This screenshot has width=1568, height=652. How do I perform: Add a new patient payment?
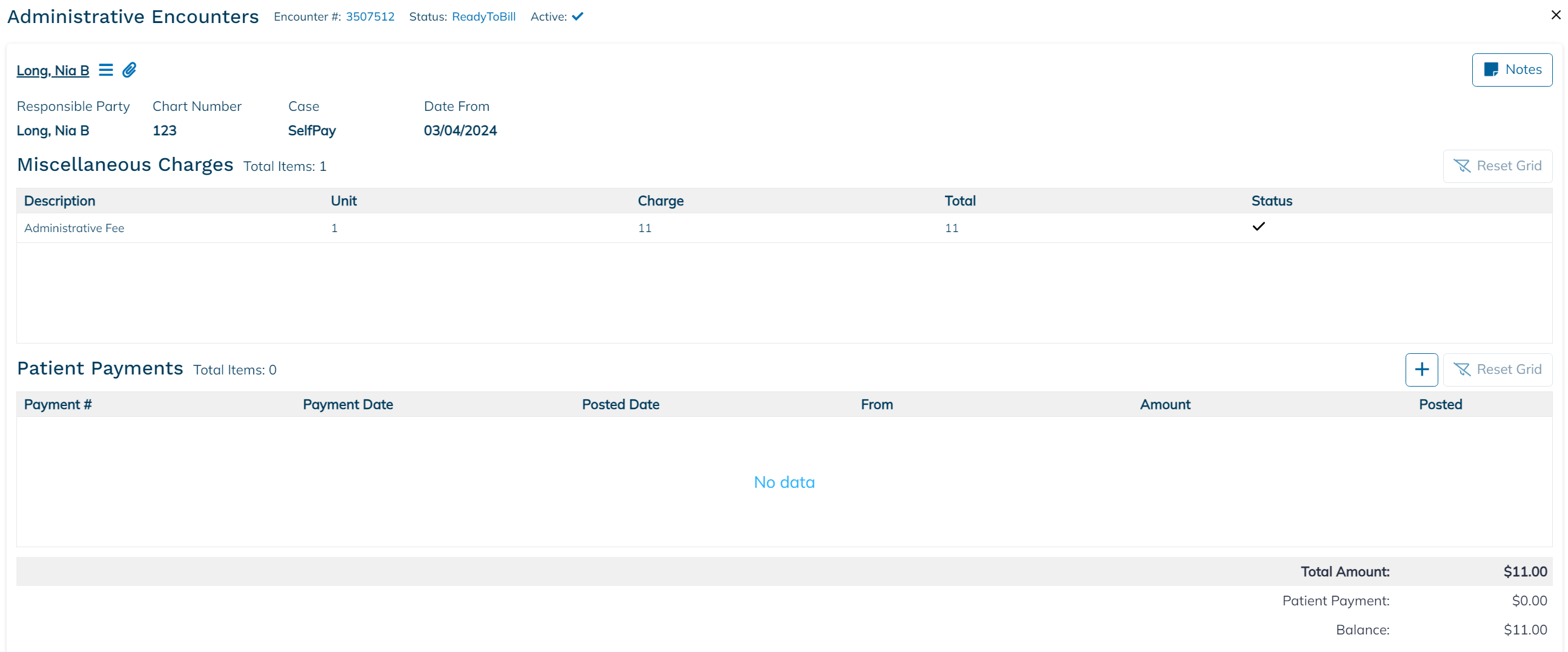pos(1421,370)
